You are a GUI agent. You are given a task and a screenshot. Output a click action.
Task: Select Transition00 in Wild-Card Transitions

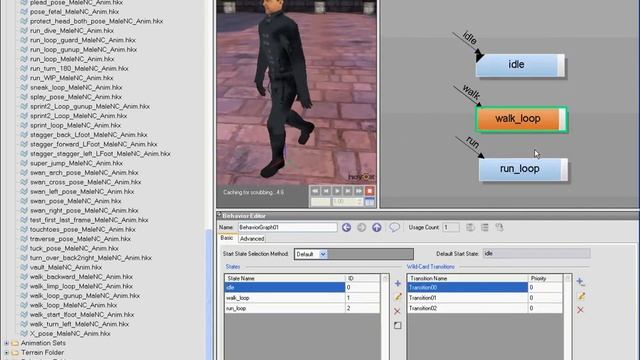(484, 287)
